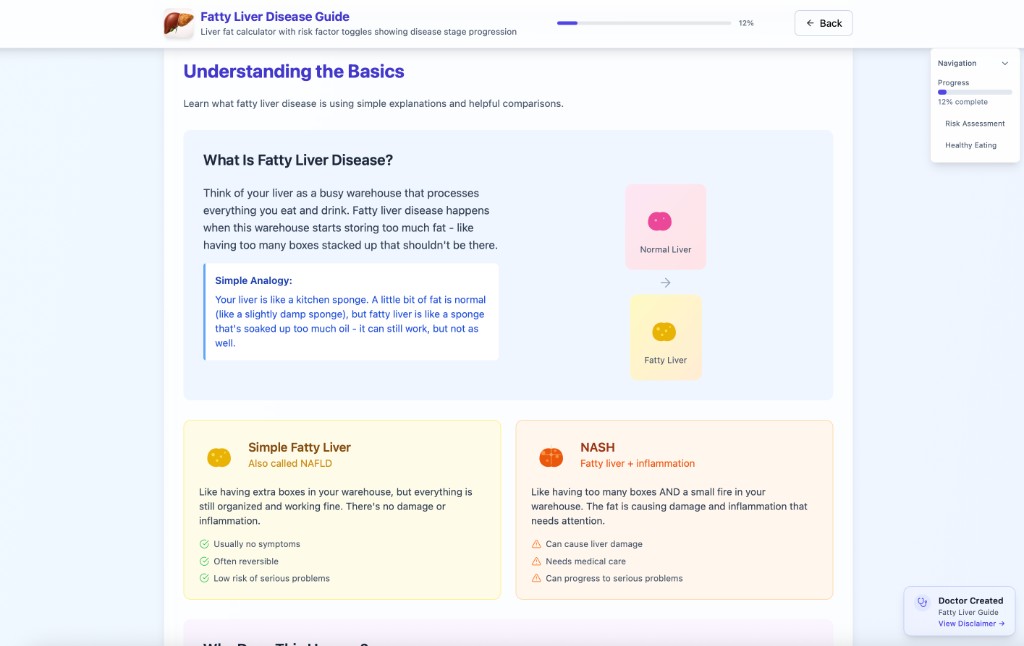Click the red NASH liver icon

551,455
